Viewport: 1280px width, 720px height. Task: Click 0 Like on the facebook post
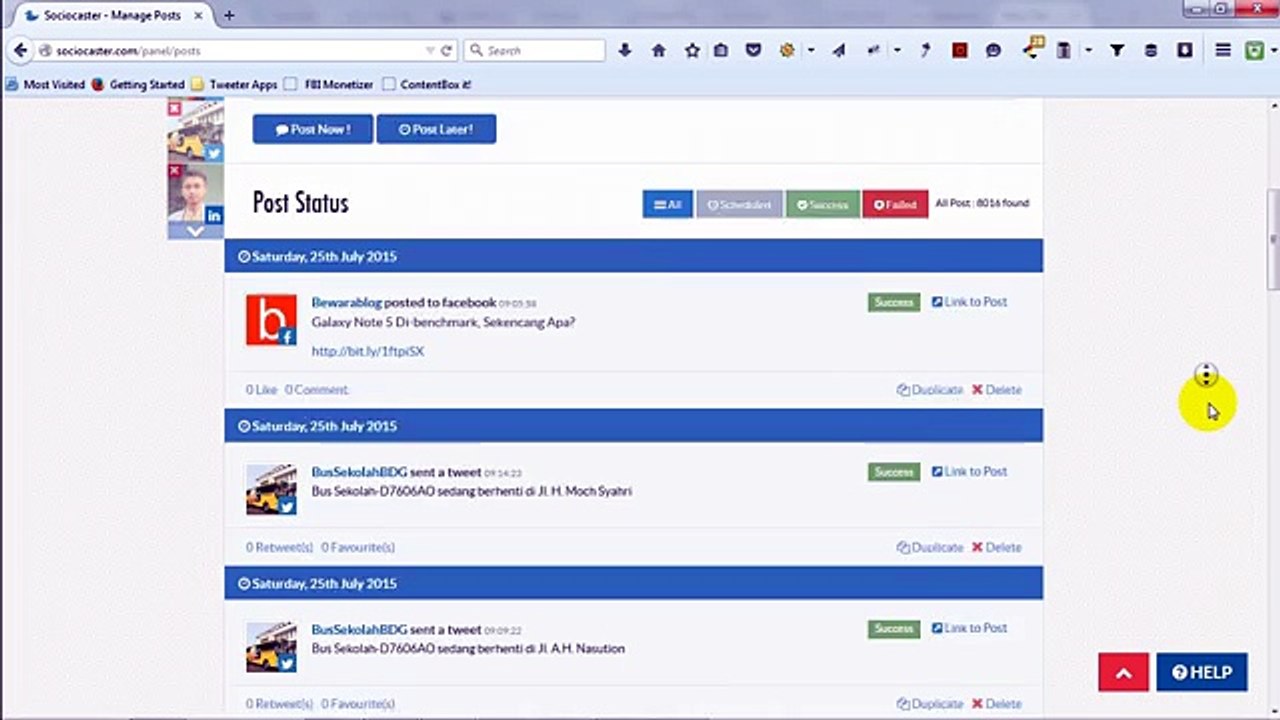click(x=261, y=390)
